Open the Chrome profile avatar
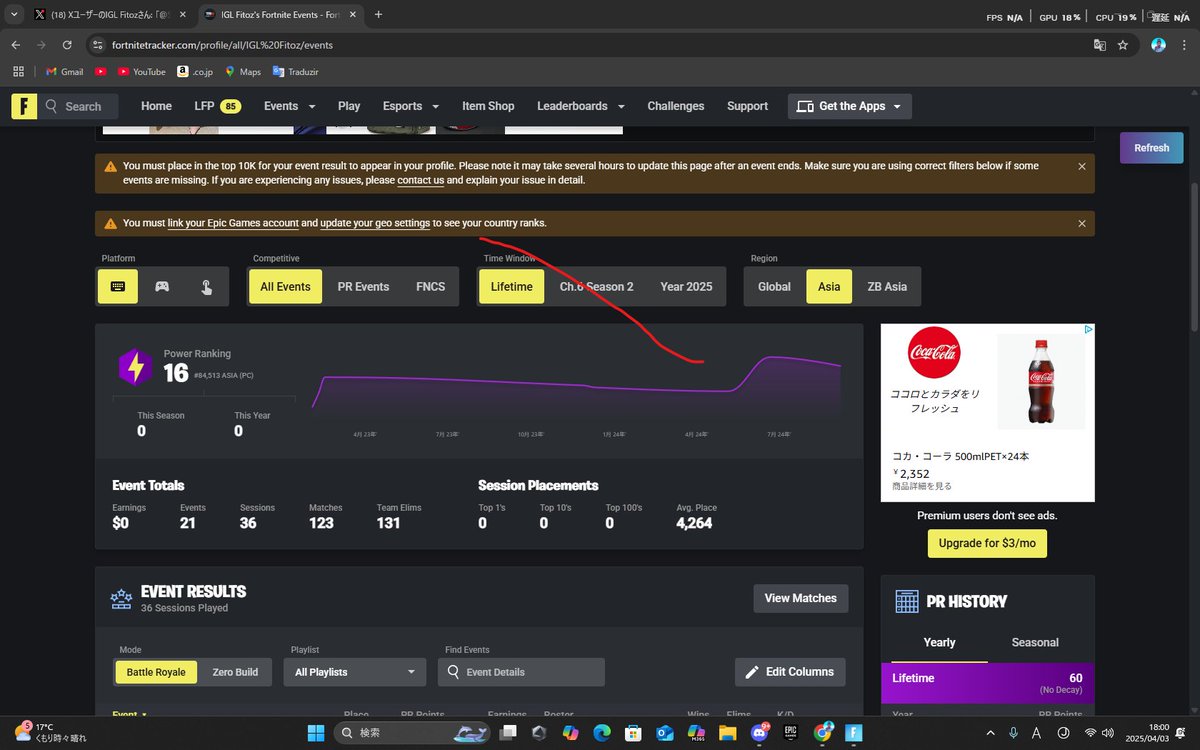Screen dimensions: 1200x750 coord(1159,45)
